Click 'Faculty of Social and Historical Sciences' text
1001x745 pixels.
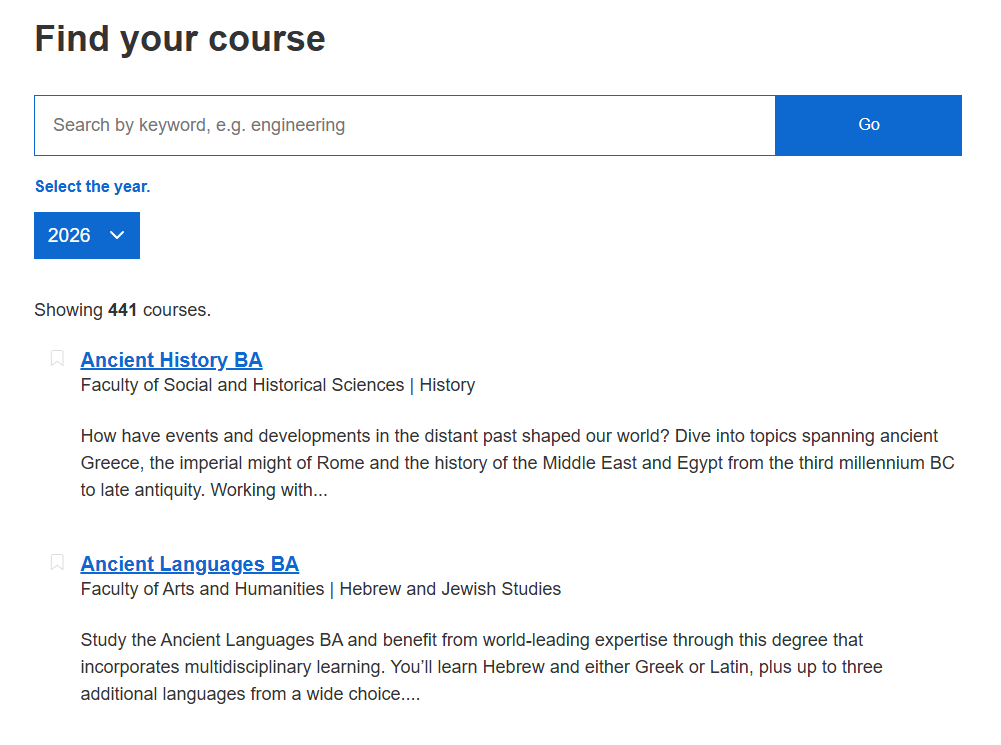(x=242, y=385)
